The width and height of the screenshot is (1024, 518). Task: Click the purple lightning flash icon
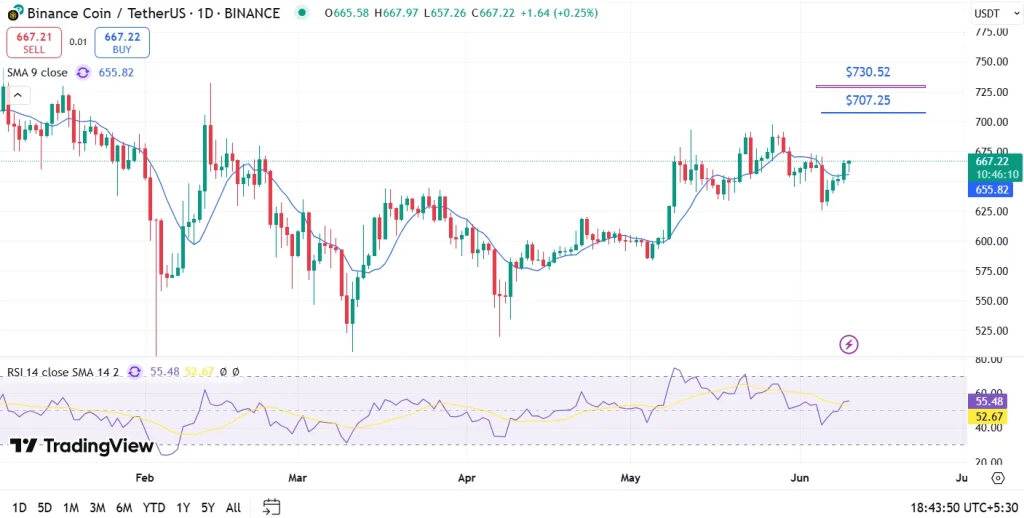(848, 344)
